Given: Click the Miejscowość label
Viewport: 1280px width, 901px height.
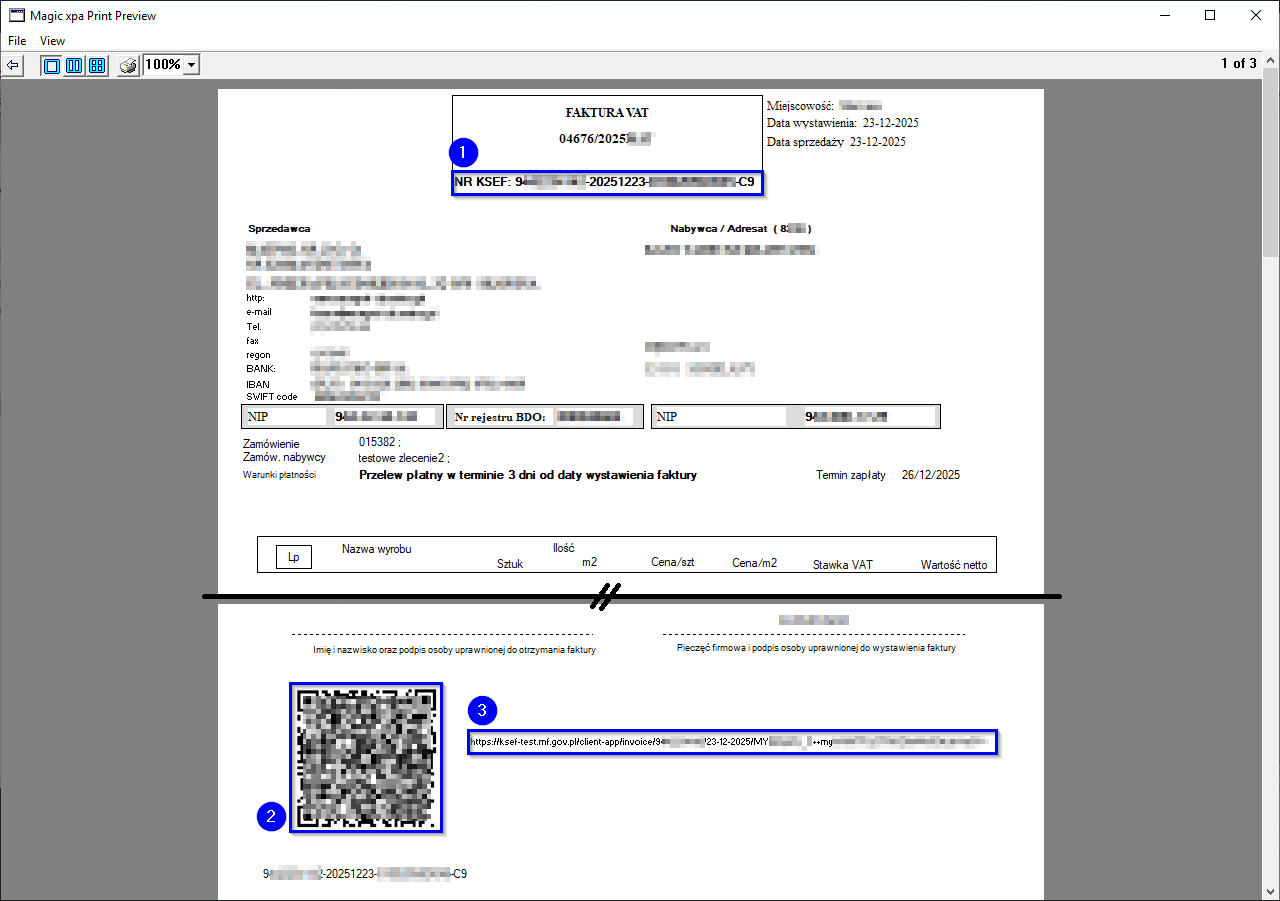Looking at the screenshot, I should point(801,105).
